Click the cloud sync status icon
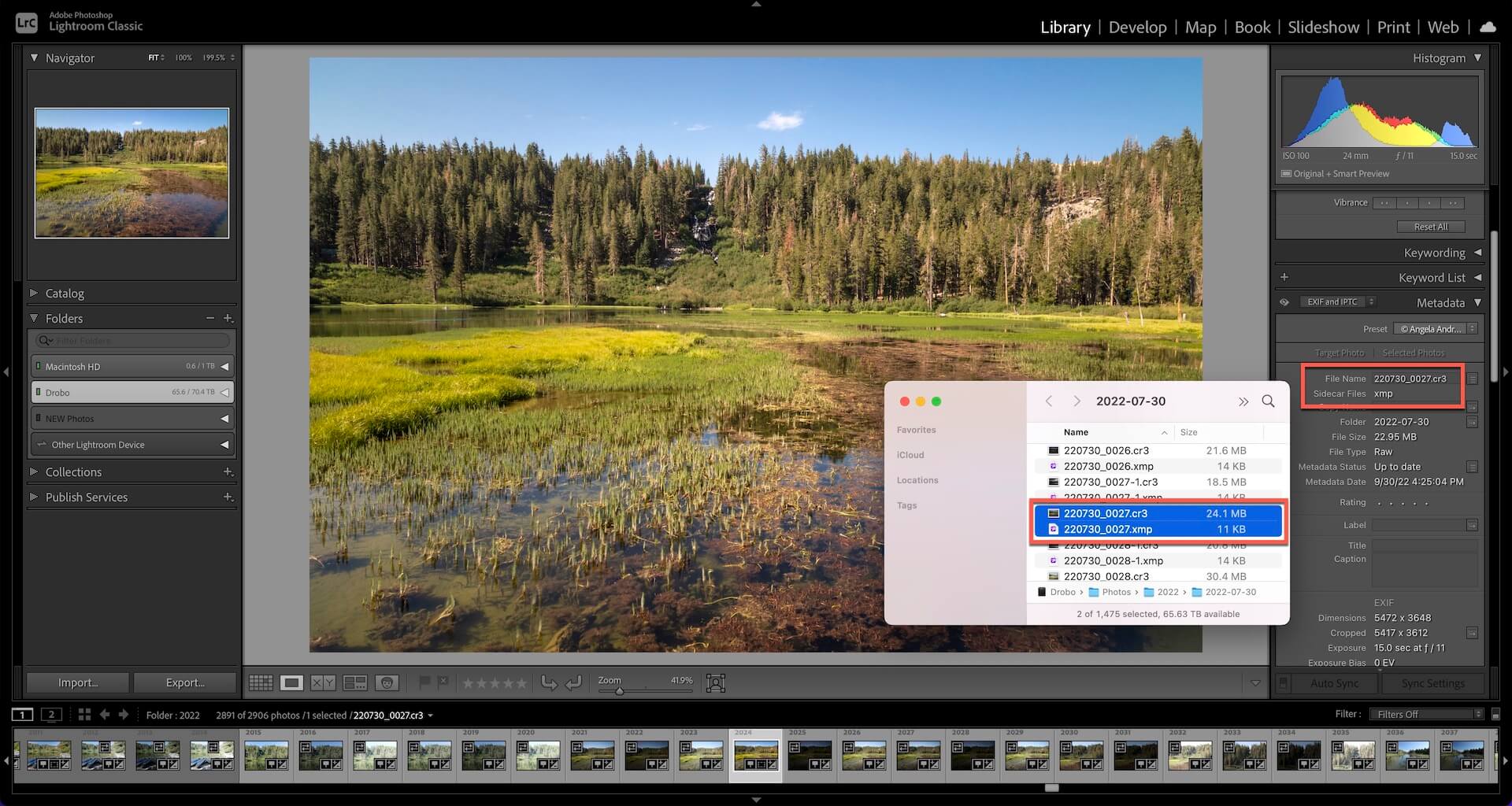1512x806 pixels. (1488, 27)
